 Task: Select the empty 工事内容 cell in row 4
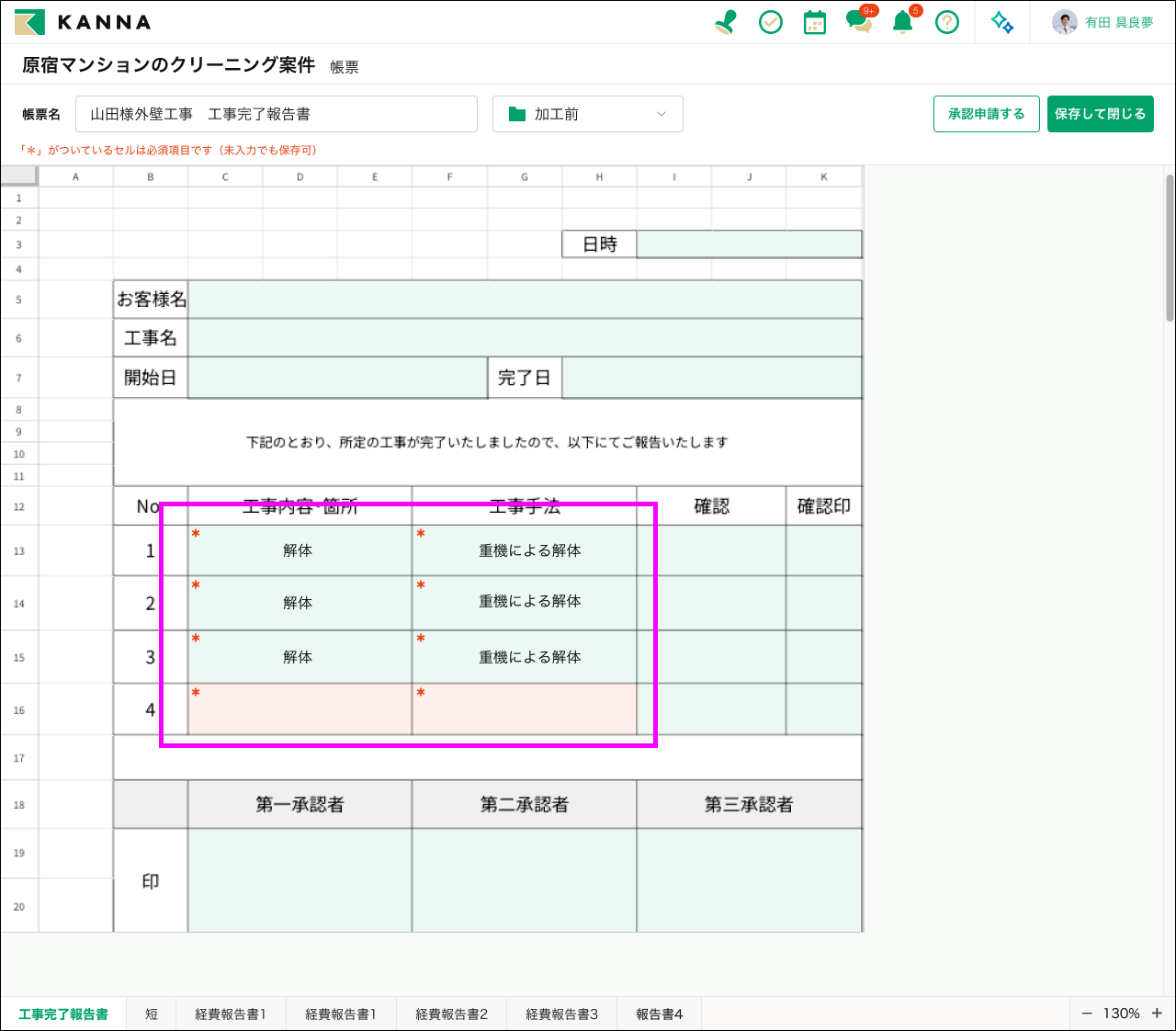300,709
